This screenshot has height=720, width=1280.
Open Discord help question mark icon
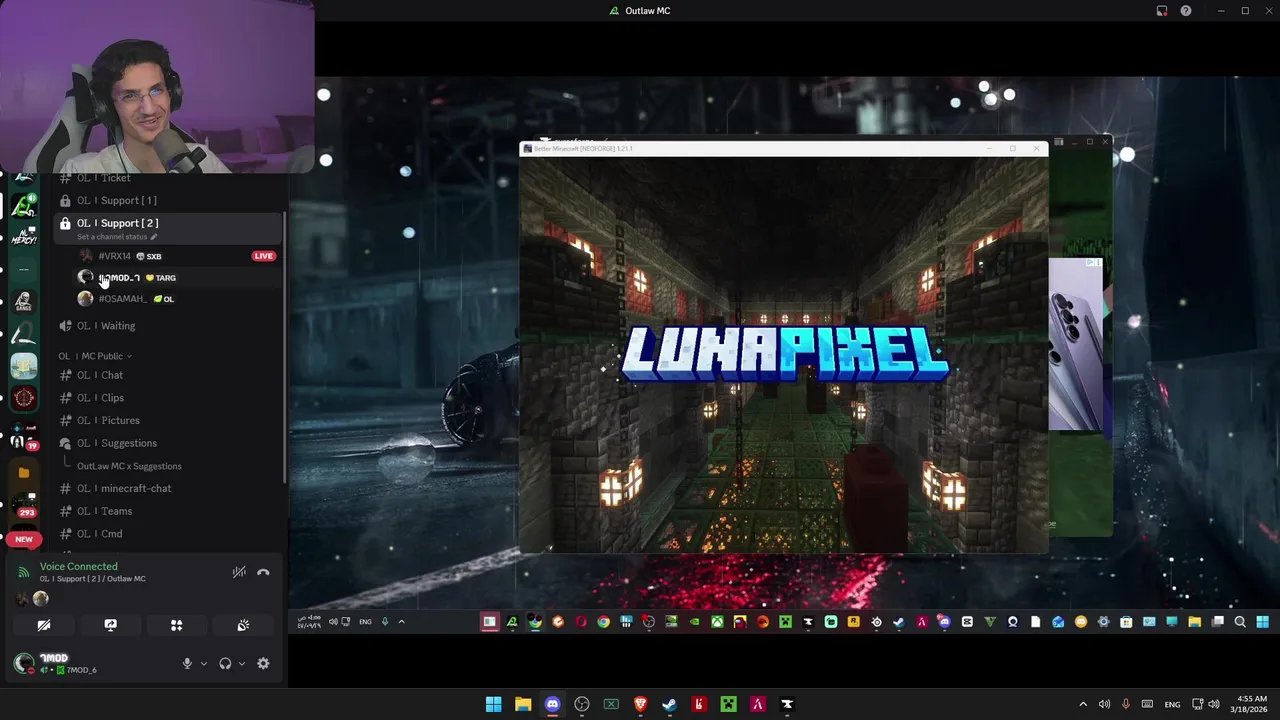pyautogui.click(x=1186, y=11)
